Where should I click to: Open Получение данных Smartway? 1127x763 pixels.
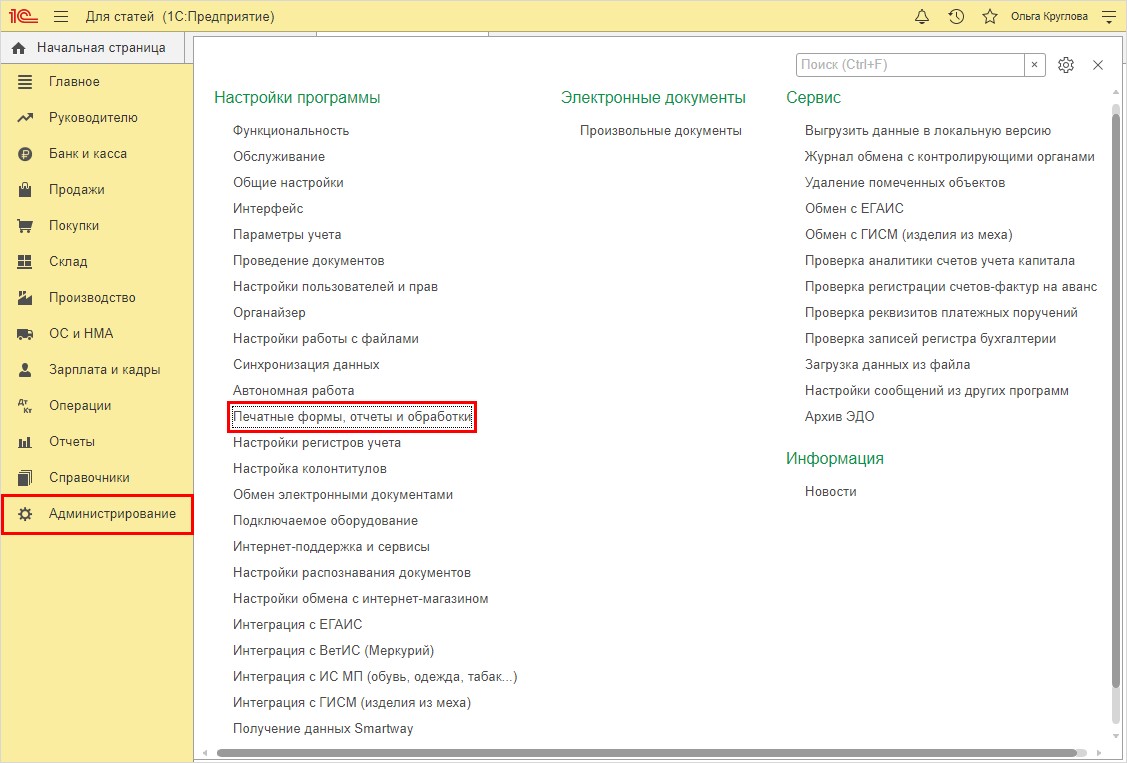[323, 729]
